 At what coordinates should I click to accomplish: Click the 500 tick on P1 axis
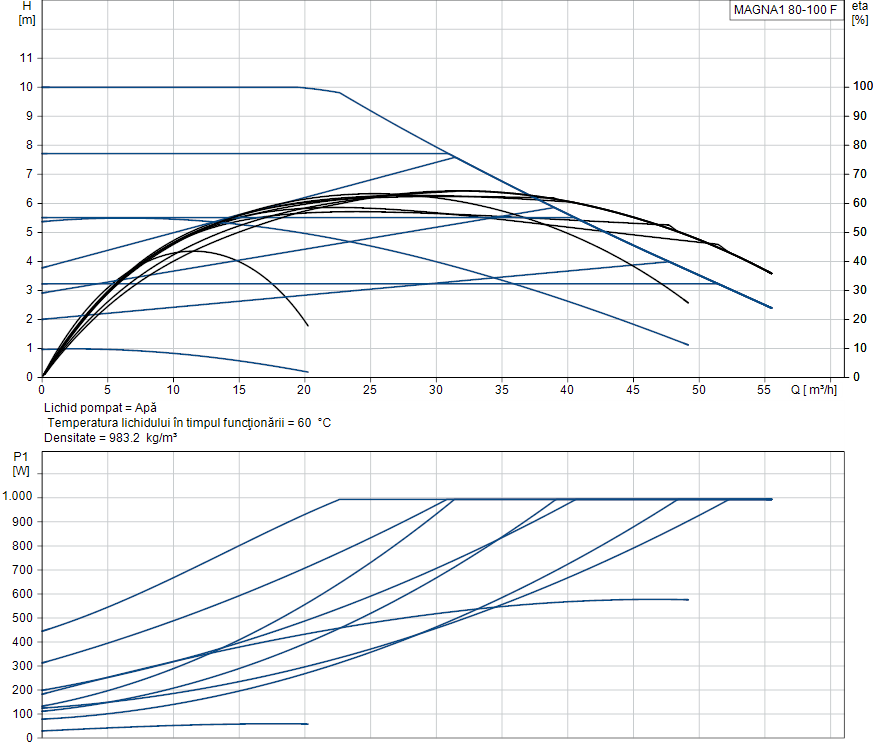tap(22, 618)
